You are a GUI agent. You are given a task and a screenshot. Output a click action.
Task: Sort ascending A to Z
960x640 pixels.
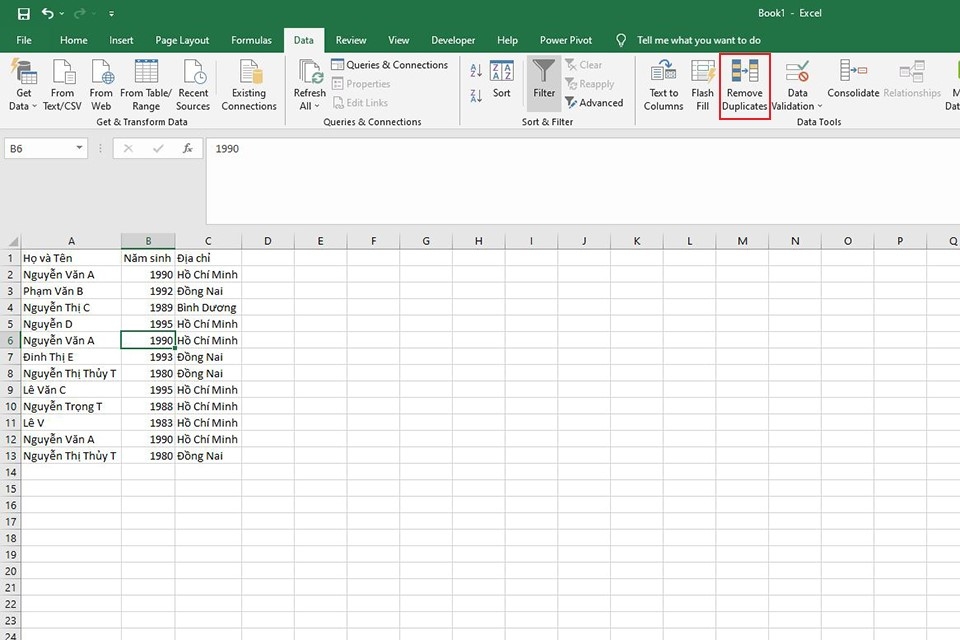point(476,70)
